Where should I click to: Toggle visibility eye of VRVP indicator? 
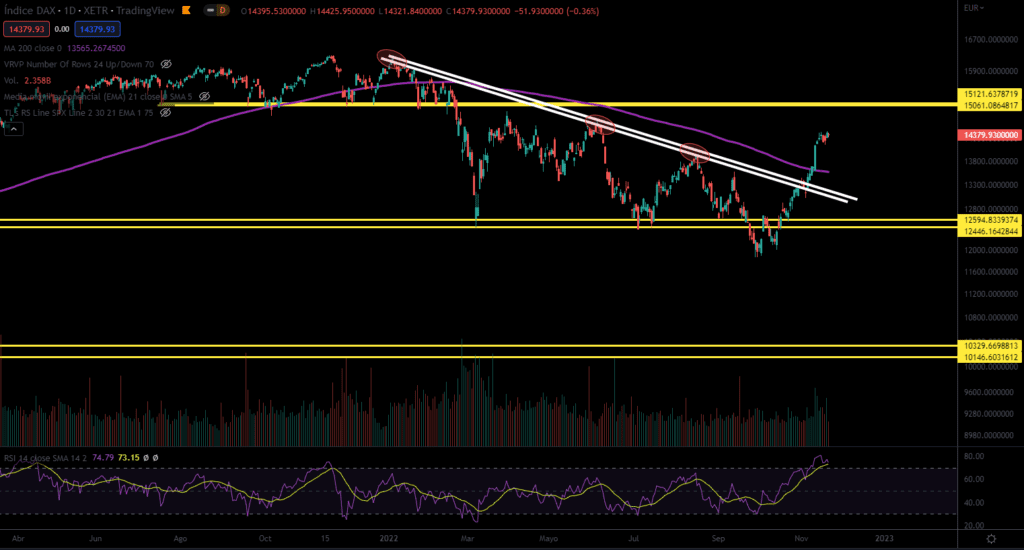167,63
